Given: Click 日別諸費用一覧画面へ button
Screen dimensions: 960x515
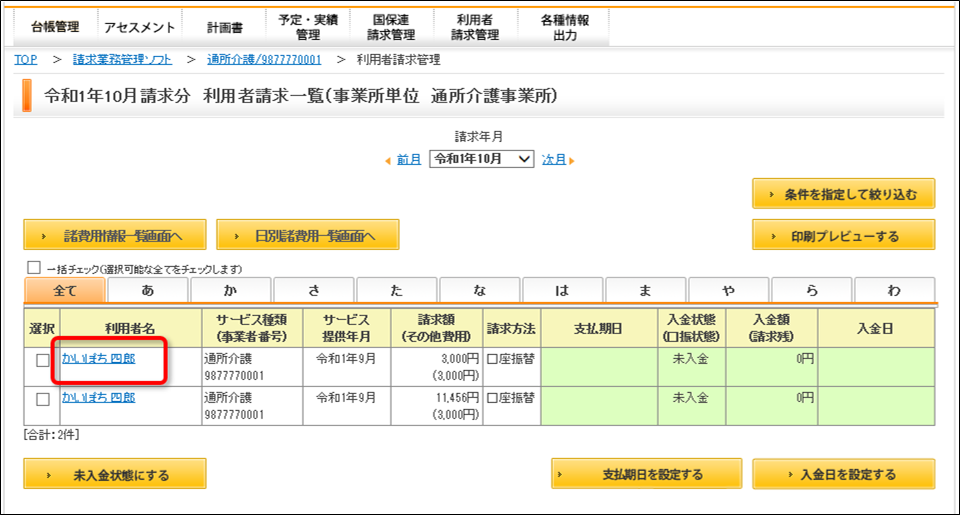Looking at the screenshot, I should pos(308,235).
